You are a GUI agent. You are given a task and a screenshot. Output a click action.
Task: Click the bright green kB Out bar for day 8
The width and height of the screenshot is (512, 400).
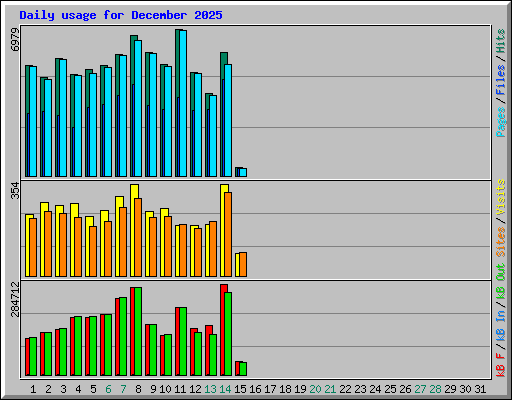(x=138, y=331)
